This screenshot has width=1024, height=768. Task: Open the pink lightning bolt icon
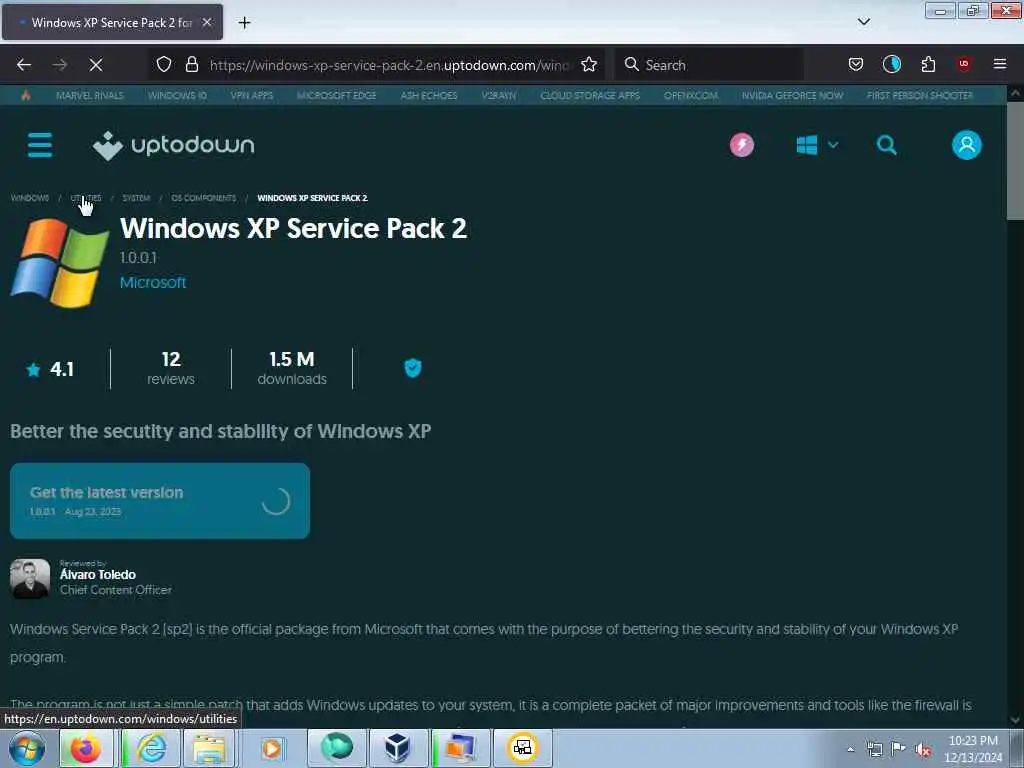click(x=741, y=145)
